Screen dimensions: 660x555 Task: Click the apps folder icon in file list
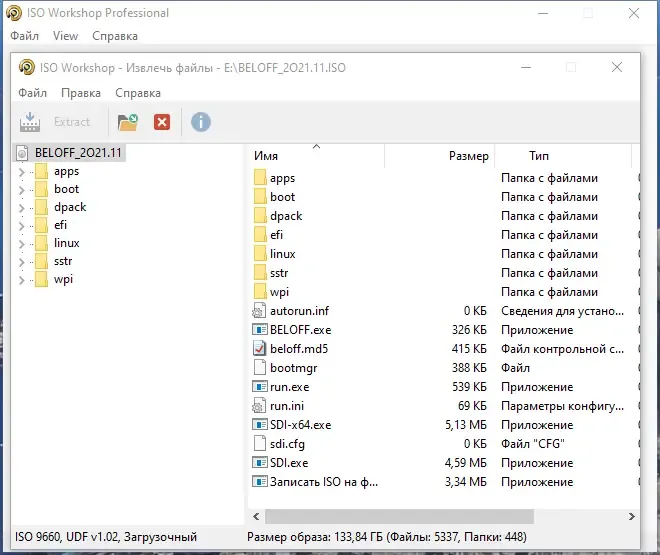pyautogui.click(x=260, y=178)
